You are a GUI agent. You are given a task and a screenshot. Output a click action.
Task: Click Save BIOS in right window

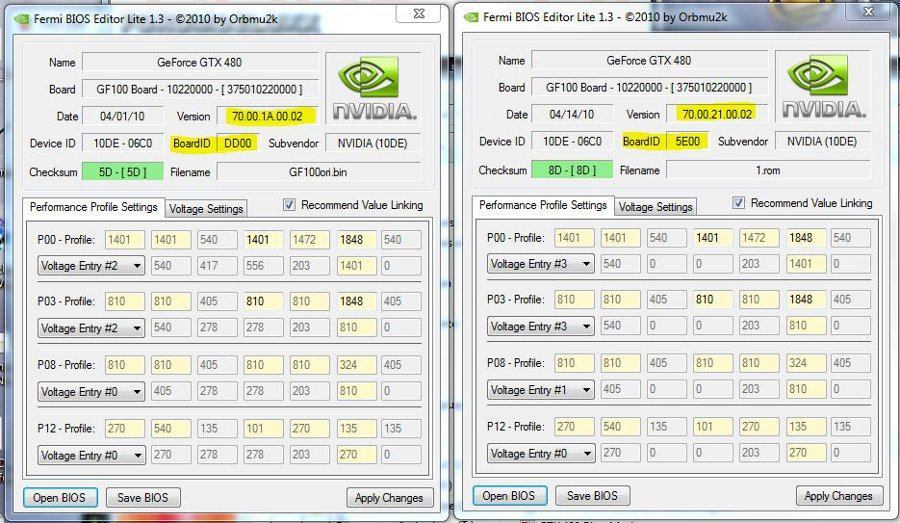point(592,496)
